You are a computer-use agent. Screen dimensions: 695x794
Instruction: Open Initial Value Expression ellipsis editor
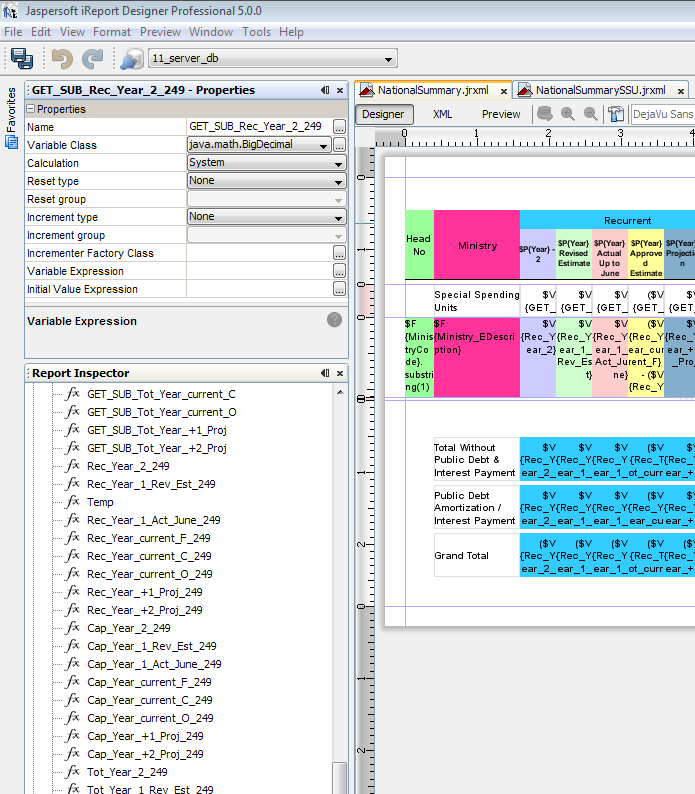pos(339,289)
